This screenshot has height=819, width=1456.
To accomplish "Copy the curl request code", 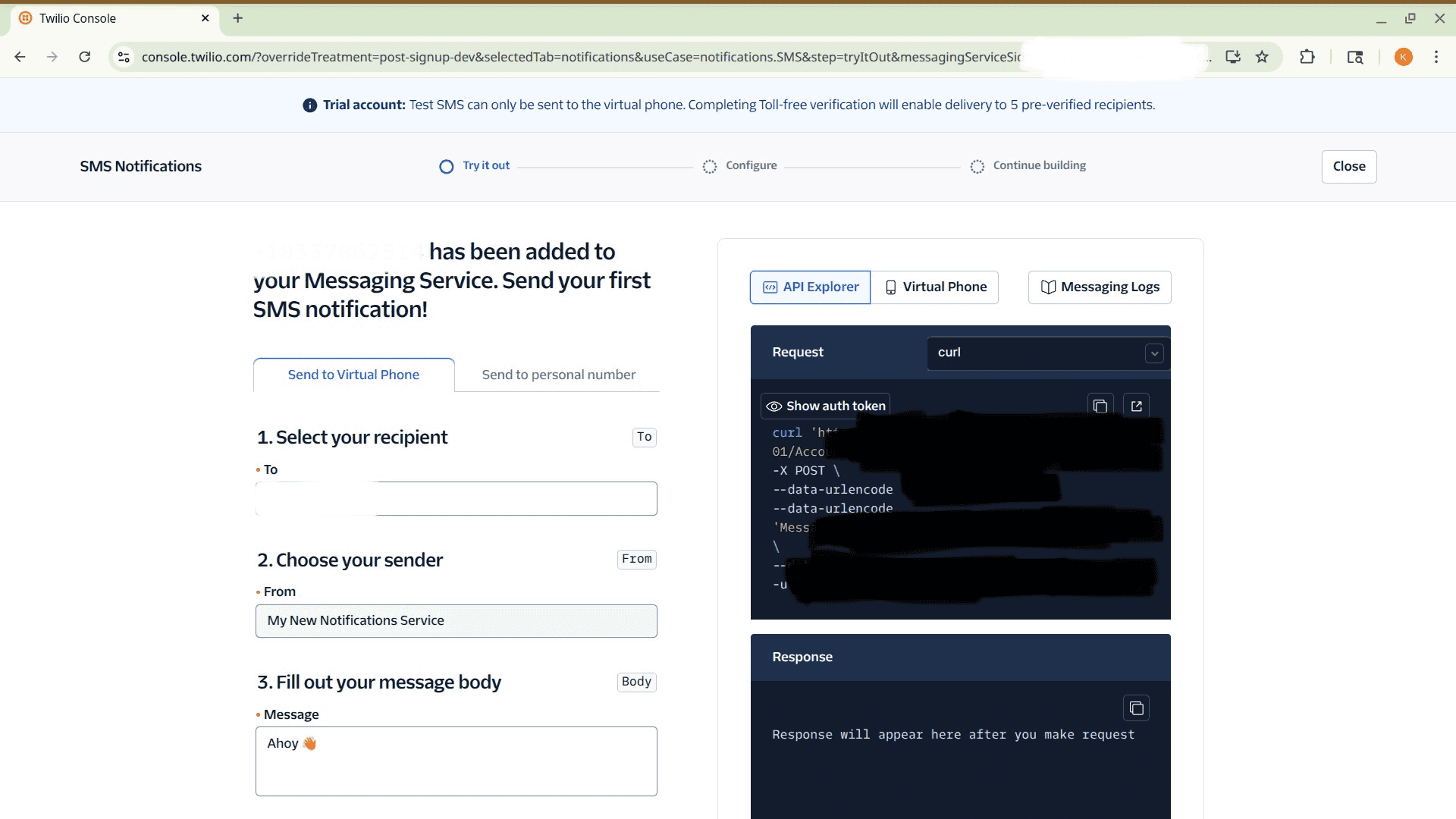I will (x=1100, y=406).
